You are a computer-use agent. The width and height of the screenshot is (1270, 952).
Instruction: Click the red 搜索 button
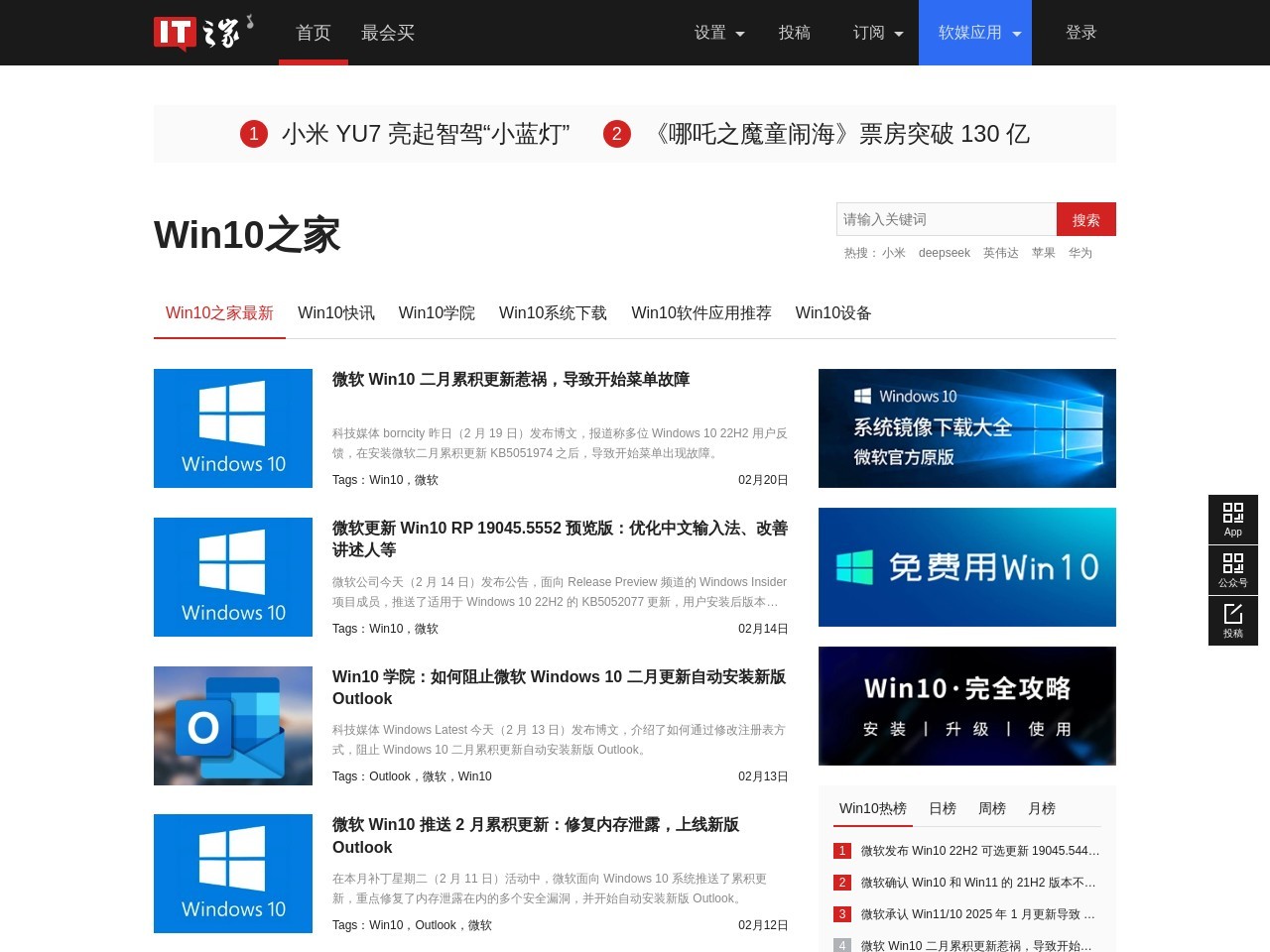[1086, 219]
